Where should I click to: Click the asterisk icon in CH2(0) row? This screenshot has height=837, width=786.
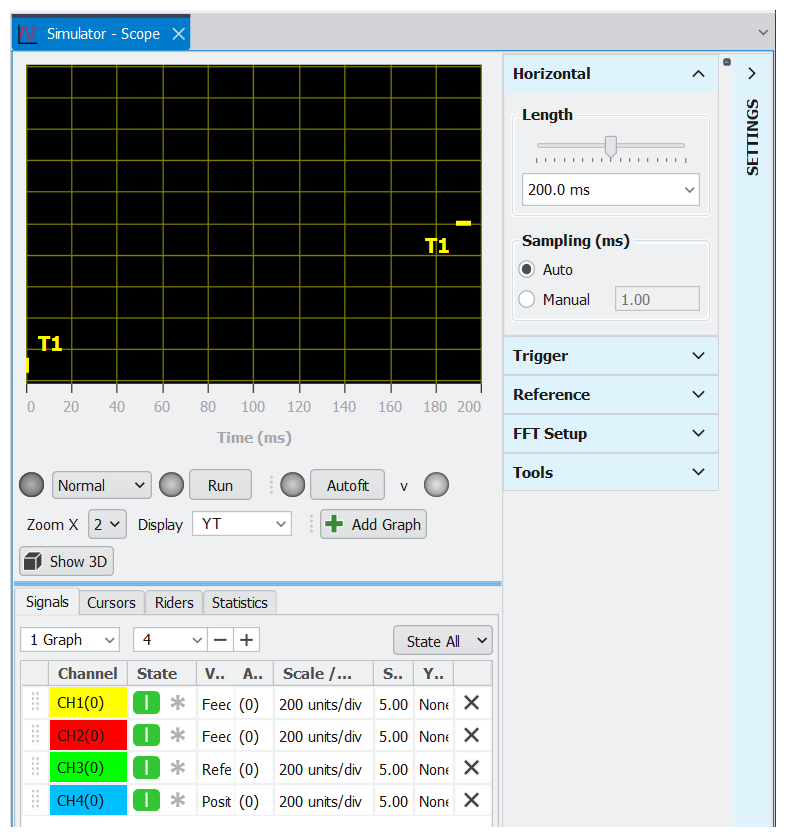pos(178,736)
